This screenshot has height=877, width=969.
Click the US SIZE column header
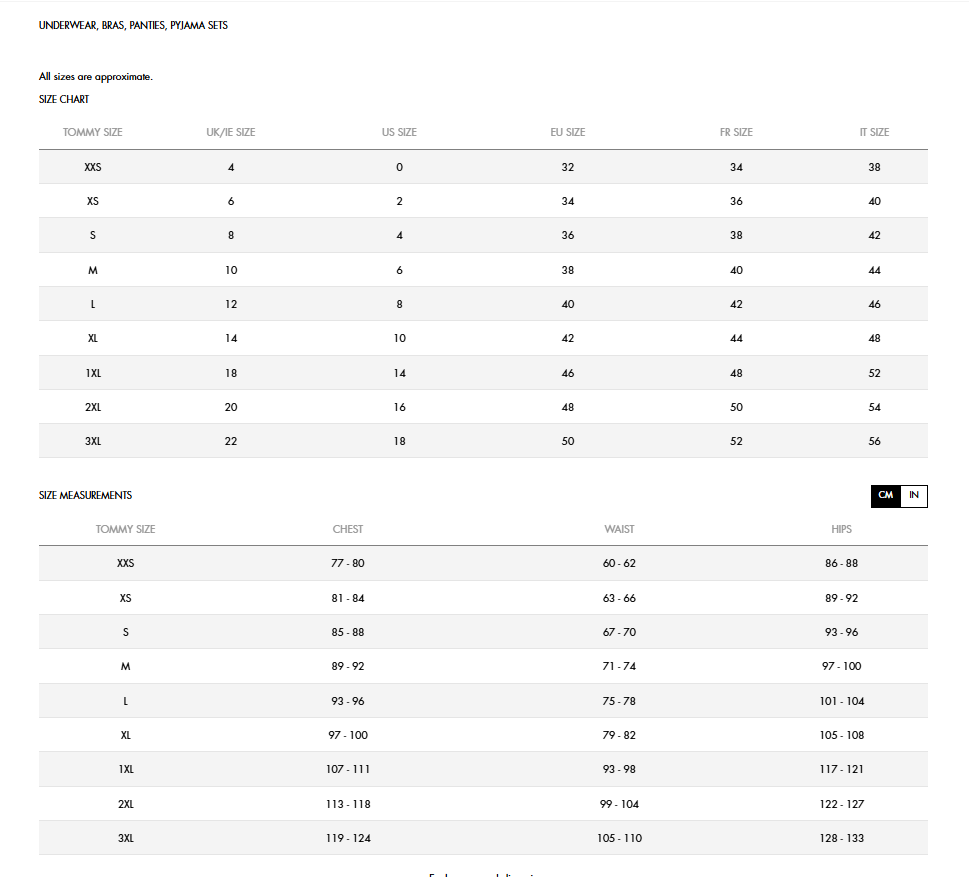point(399,132)
